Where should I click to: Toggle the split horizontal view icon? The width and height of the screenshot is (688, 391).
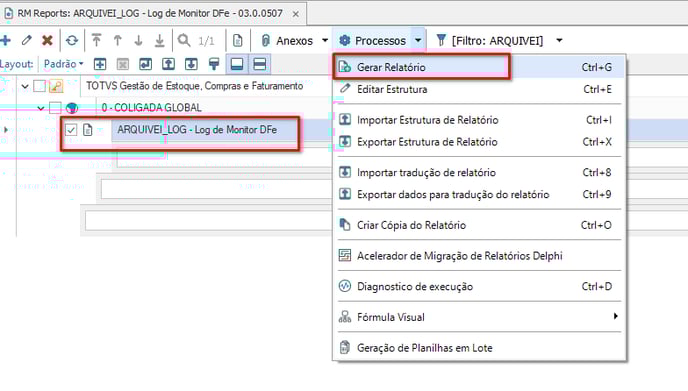pos(260,65)
